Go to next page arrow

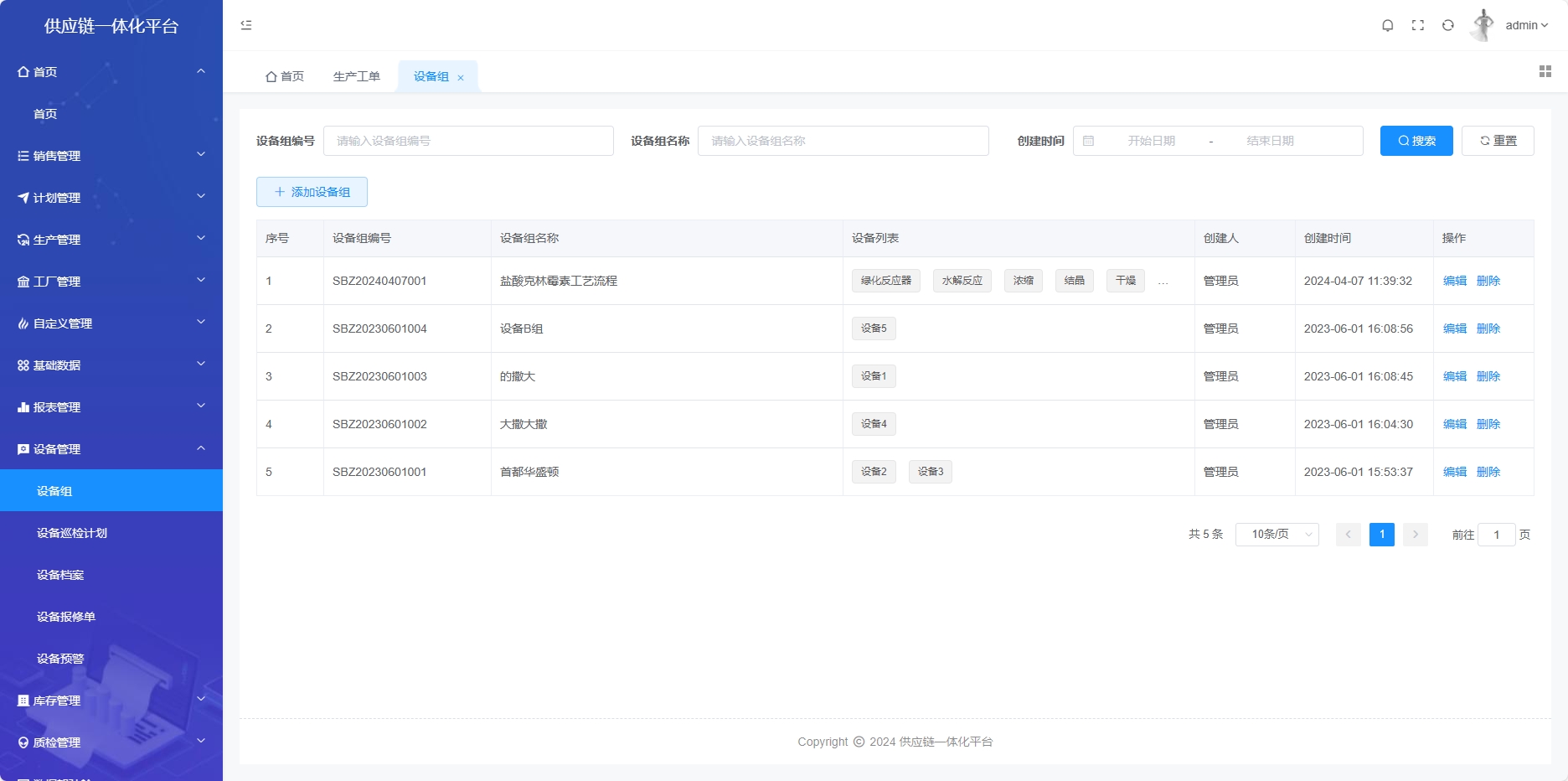tap(1416, 535)
